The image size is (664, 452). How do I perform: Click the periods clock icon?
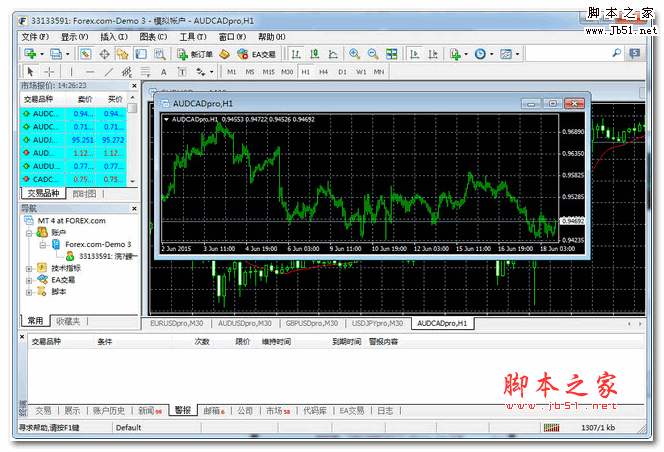(x=480, y=54)
